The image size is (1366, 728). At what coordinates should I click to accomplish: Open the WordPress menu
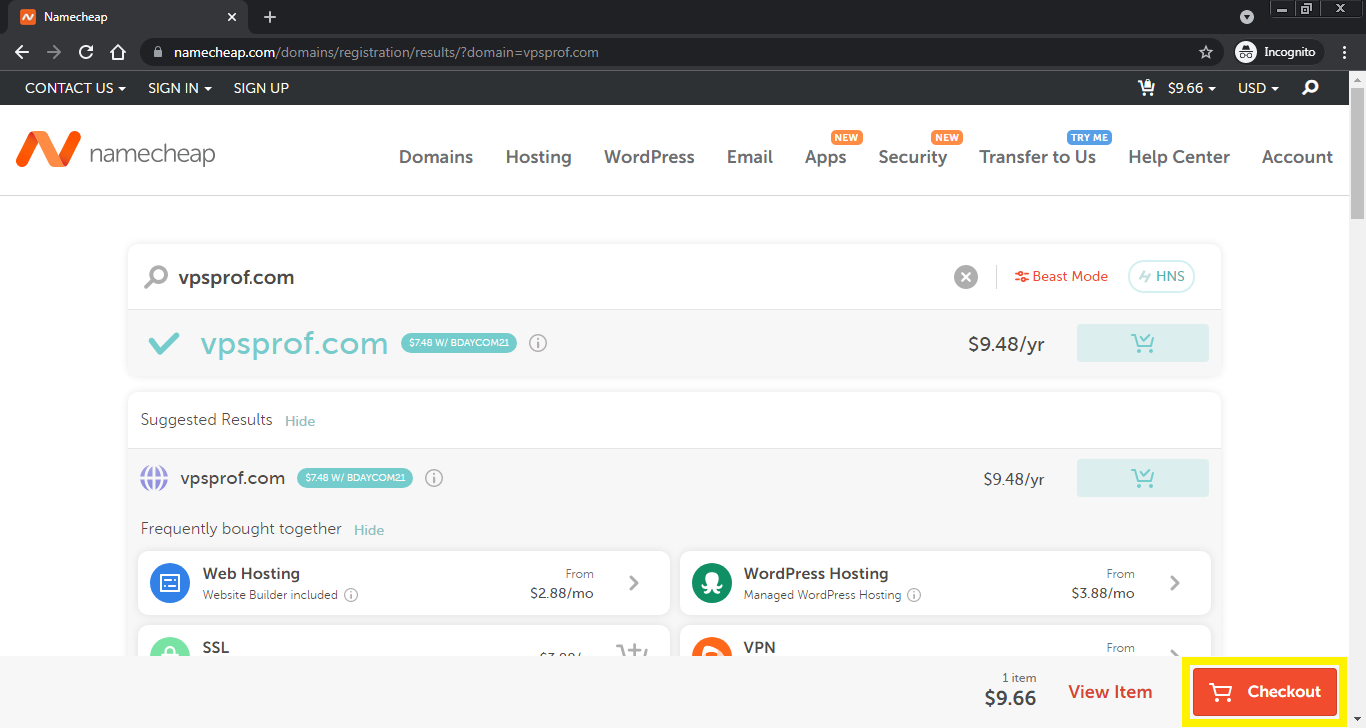[649, 157]
